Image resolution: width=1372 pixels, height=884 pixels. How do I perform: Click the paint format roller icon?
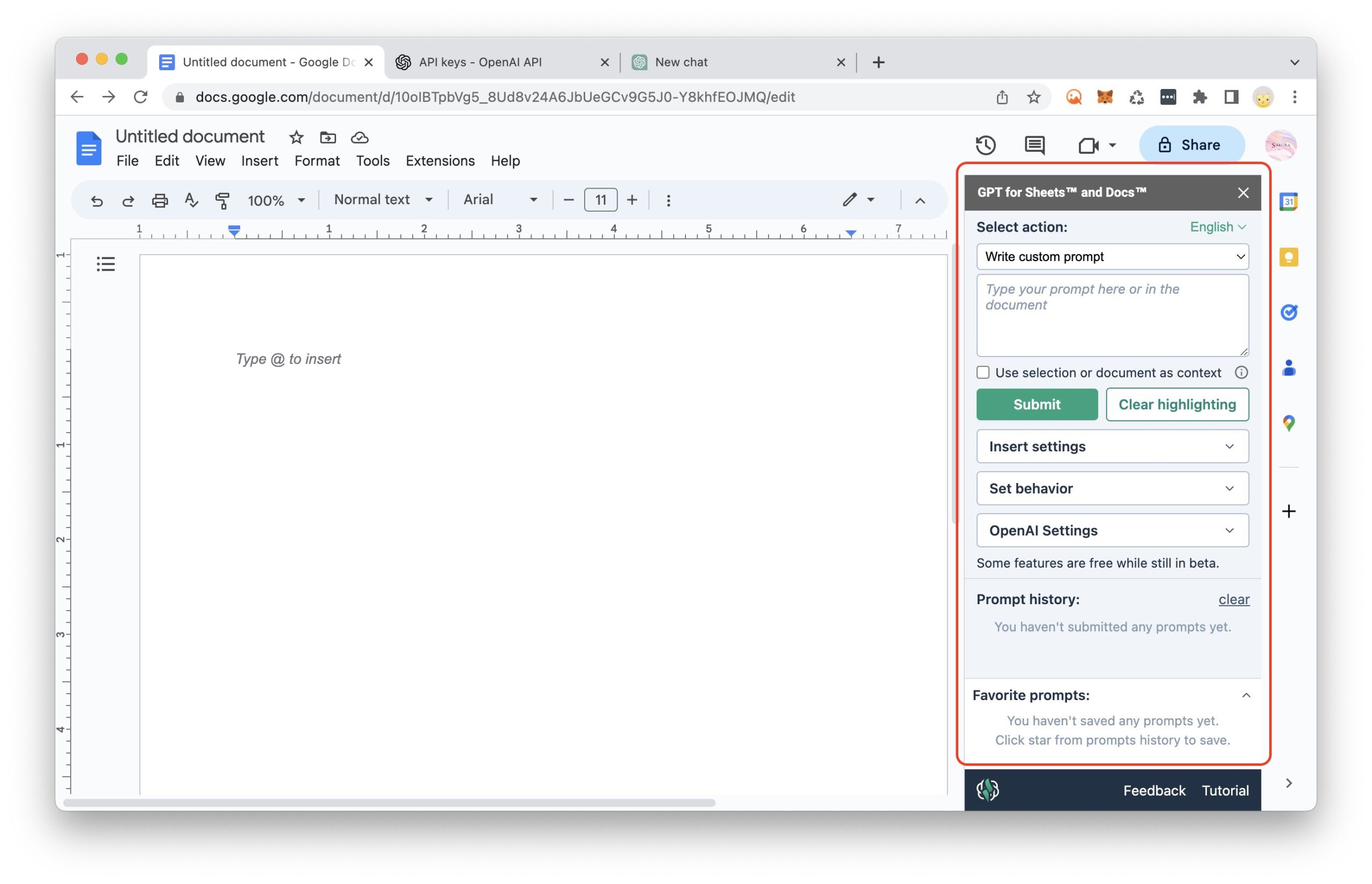click(x=222, y=200)
